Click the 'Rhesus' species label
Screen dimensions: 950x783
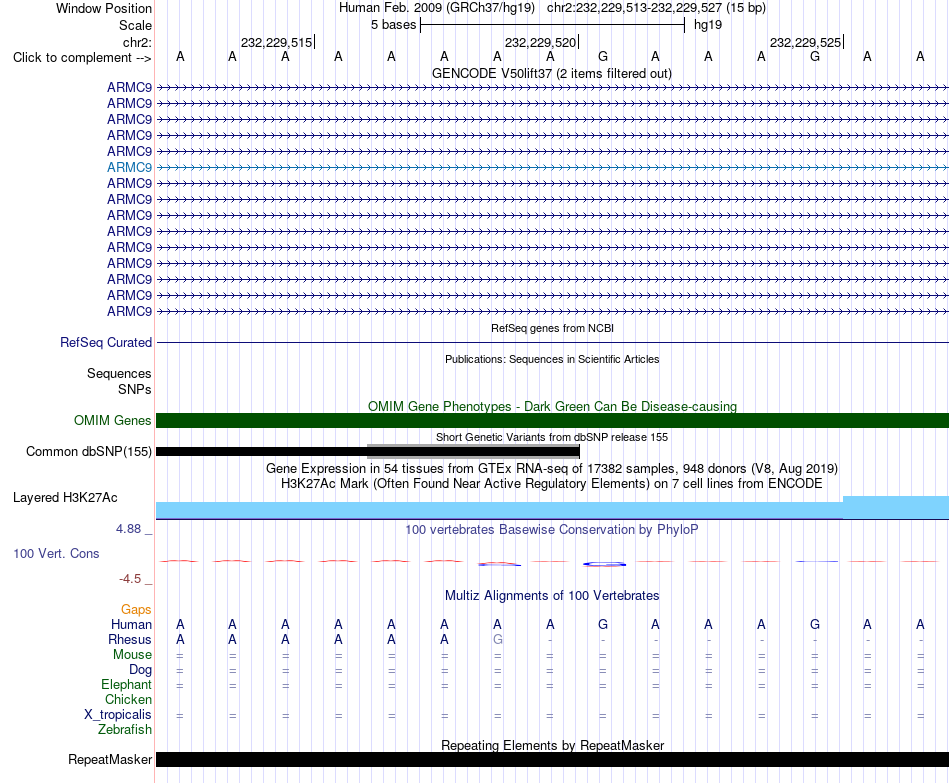130,639
